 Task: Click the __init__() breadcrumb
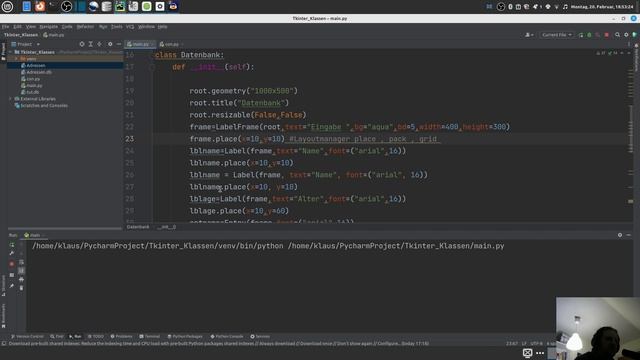click(167, 227)
